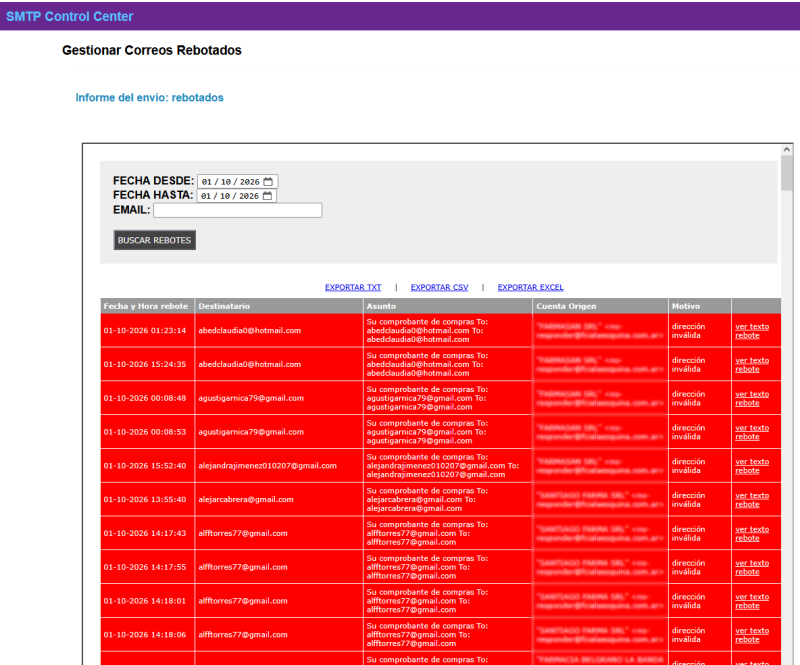Click the EXPORTAR CSV link
Image resolution: width=800 pixels, height=665 pixels.
click(x=439, y=287)
